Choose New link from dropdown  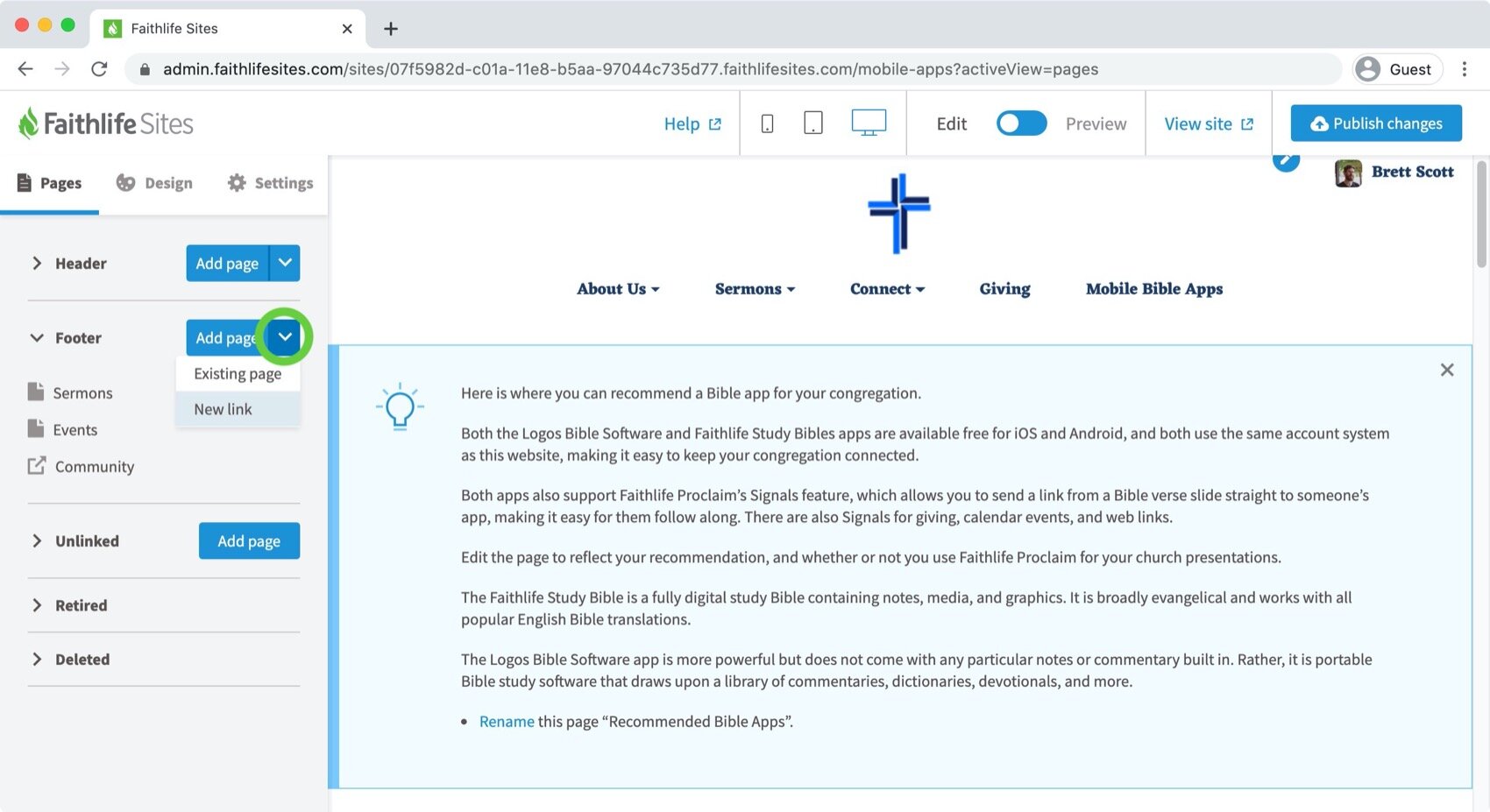click(238, 409)
